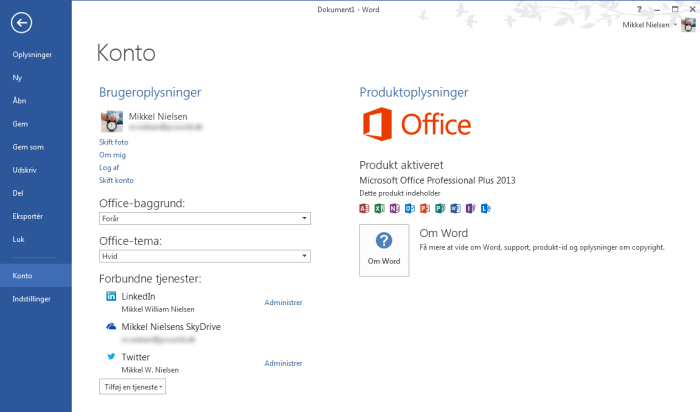The image size is (700, 412).
Task: Click Administrer next to Twitter
Action: (283, 363)
